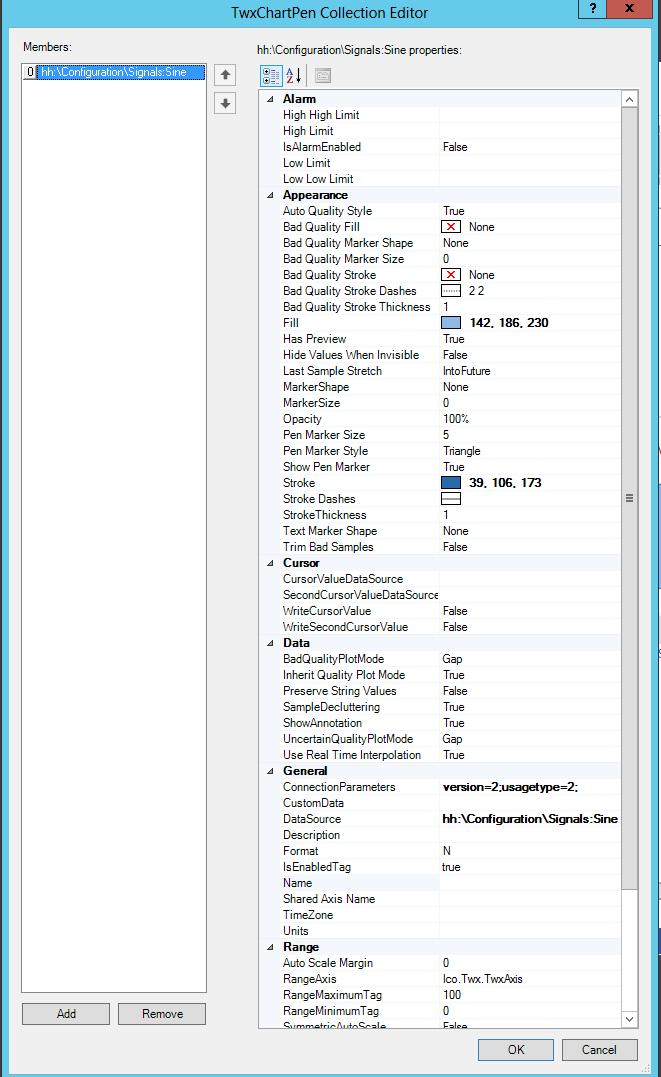This screenshot has width=661, height=1077.
Task: Collapse the Appearance category
Action: pos(270,195)
